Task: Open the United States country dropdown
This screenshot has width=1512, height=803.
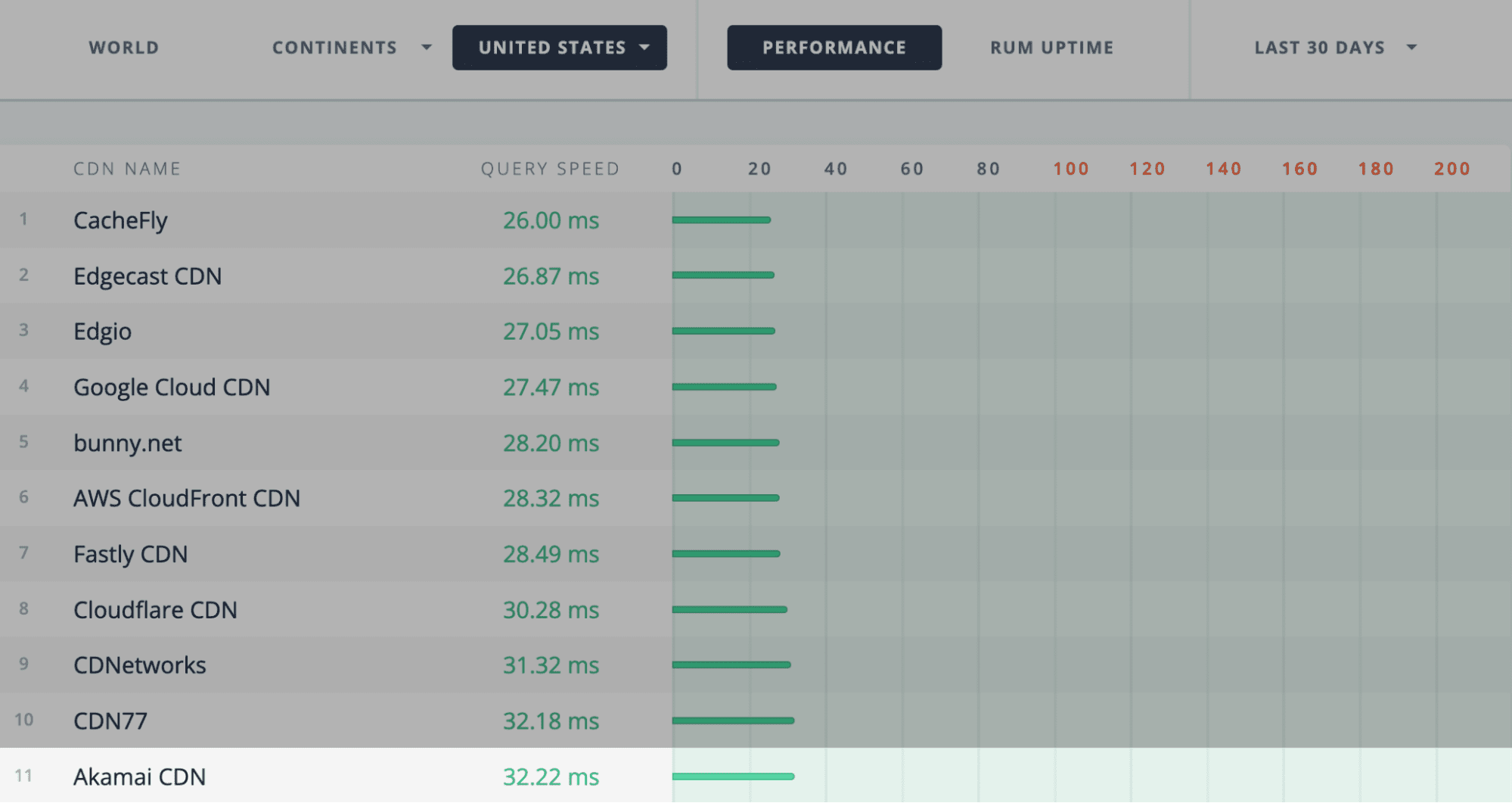Action: point(560,48)
